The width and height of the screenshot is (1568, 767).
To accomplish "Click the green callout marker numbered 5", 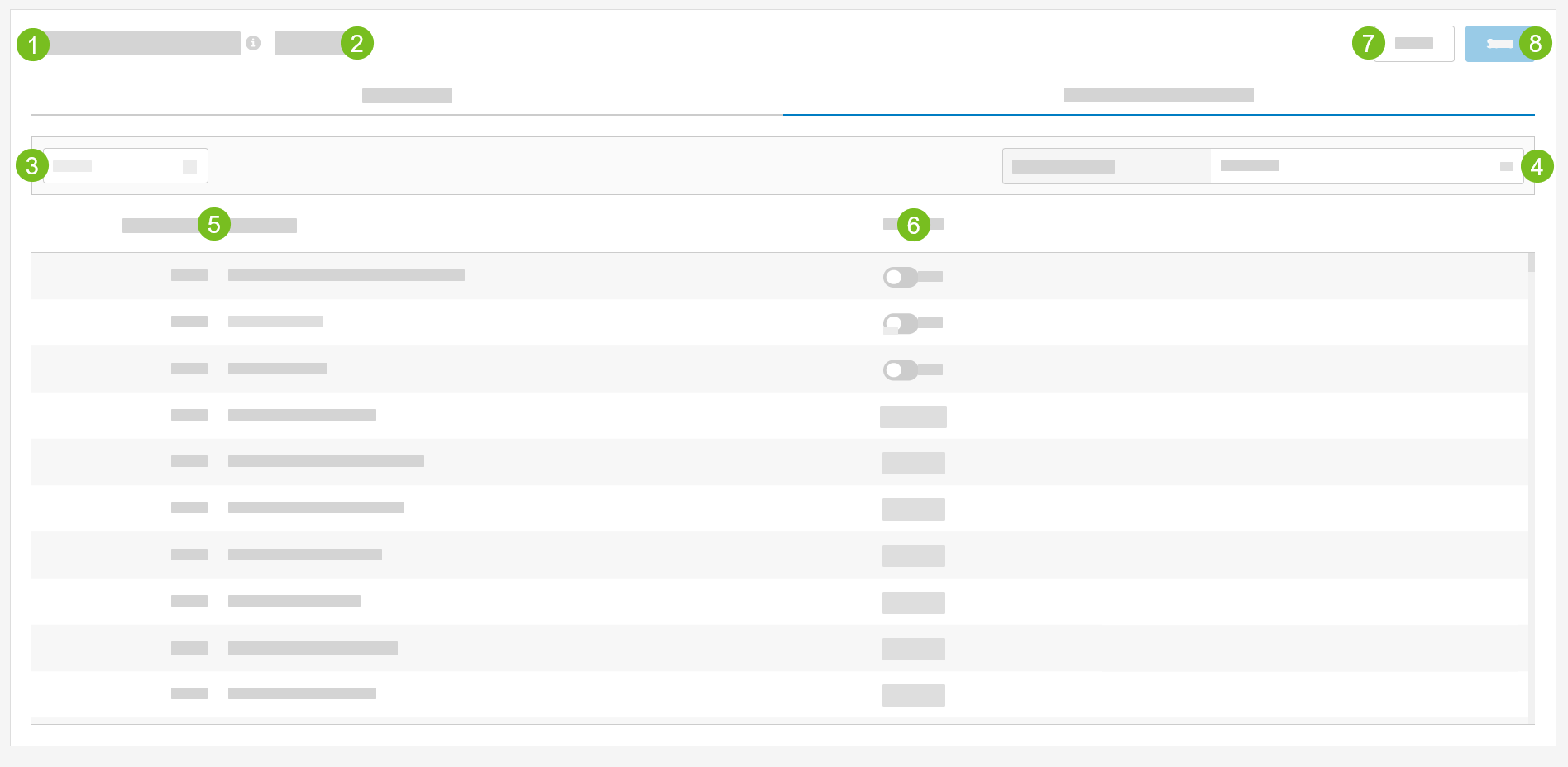I will click(213, 224).
